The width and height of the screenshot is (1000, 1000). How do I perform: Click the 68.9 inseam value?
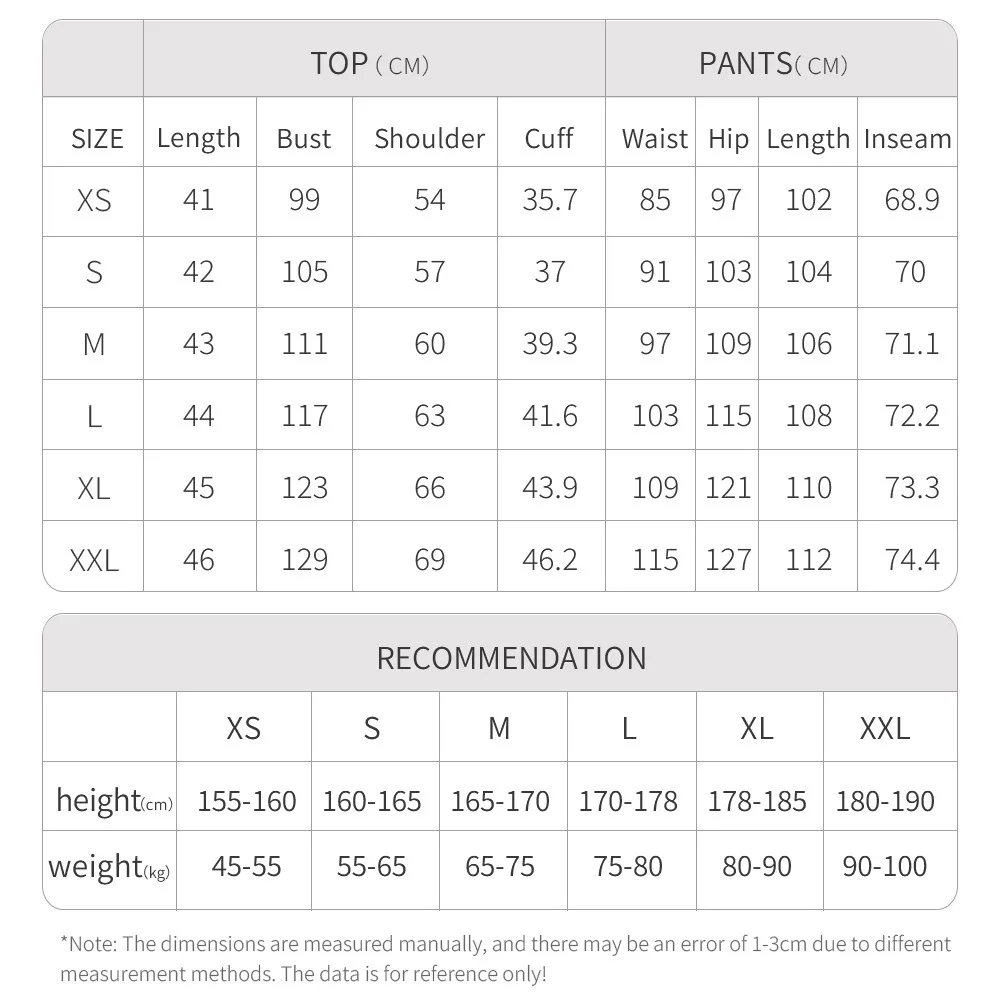(x=911, y=200)
